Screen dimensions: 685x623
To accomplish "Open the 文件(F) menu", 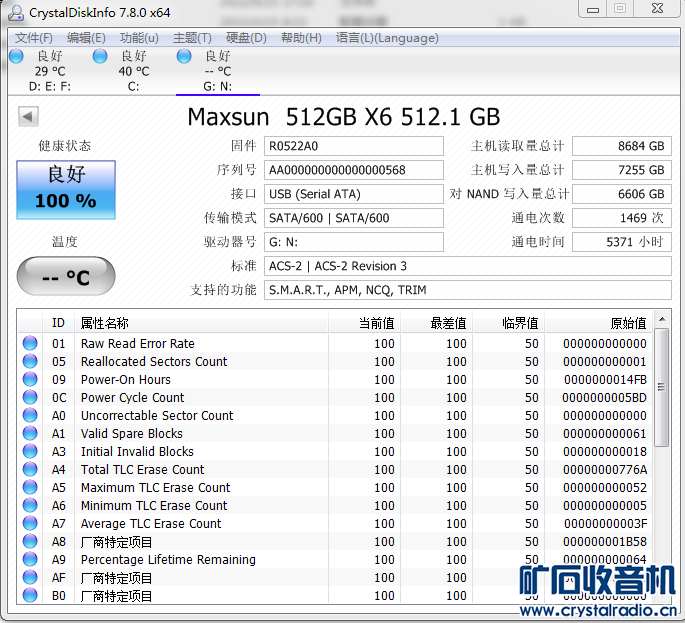I will [34, 38].
